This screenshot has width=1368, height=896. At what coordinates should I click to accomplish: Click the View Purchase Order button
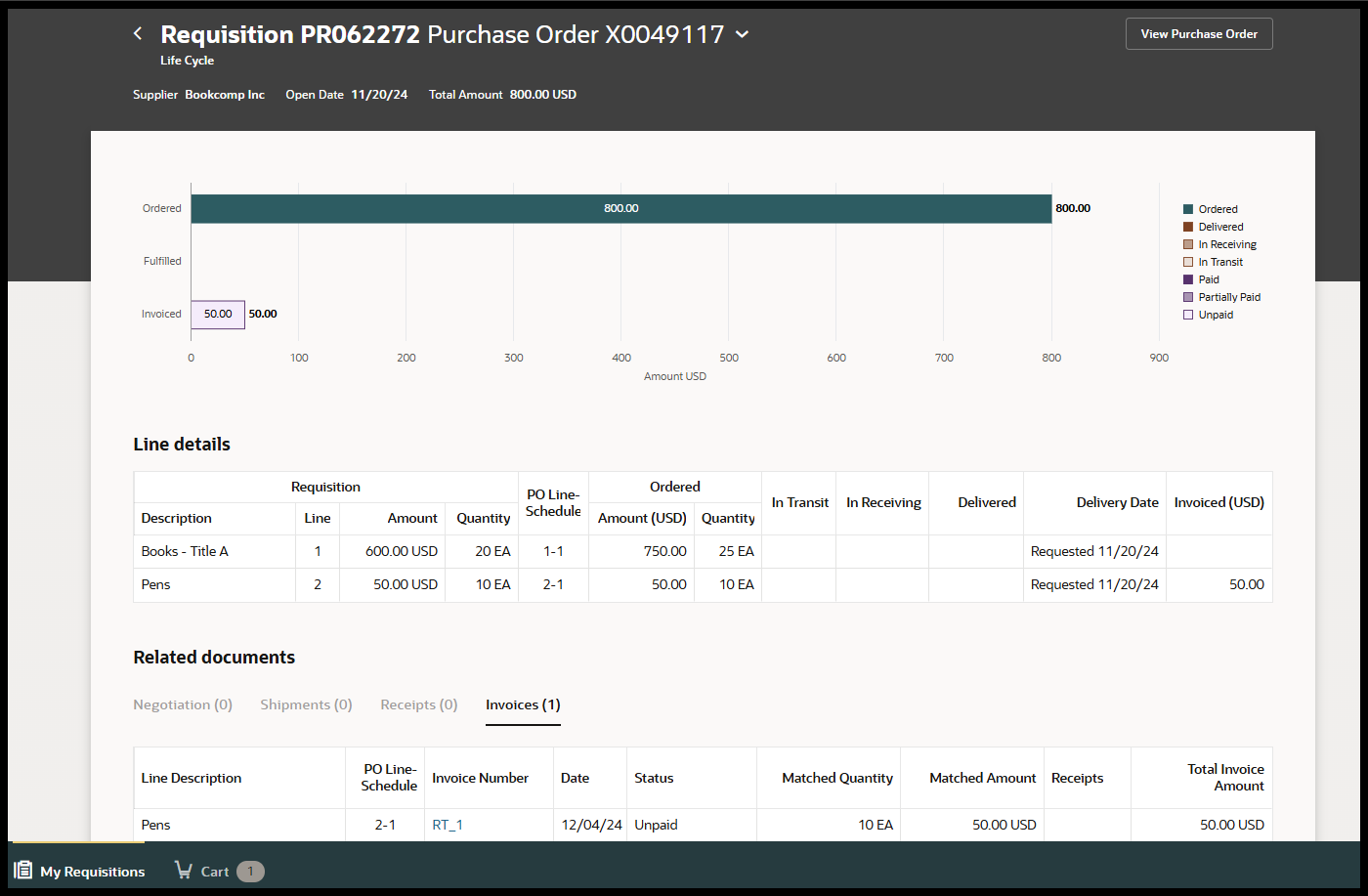coord(1199,34)
